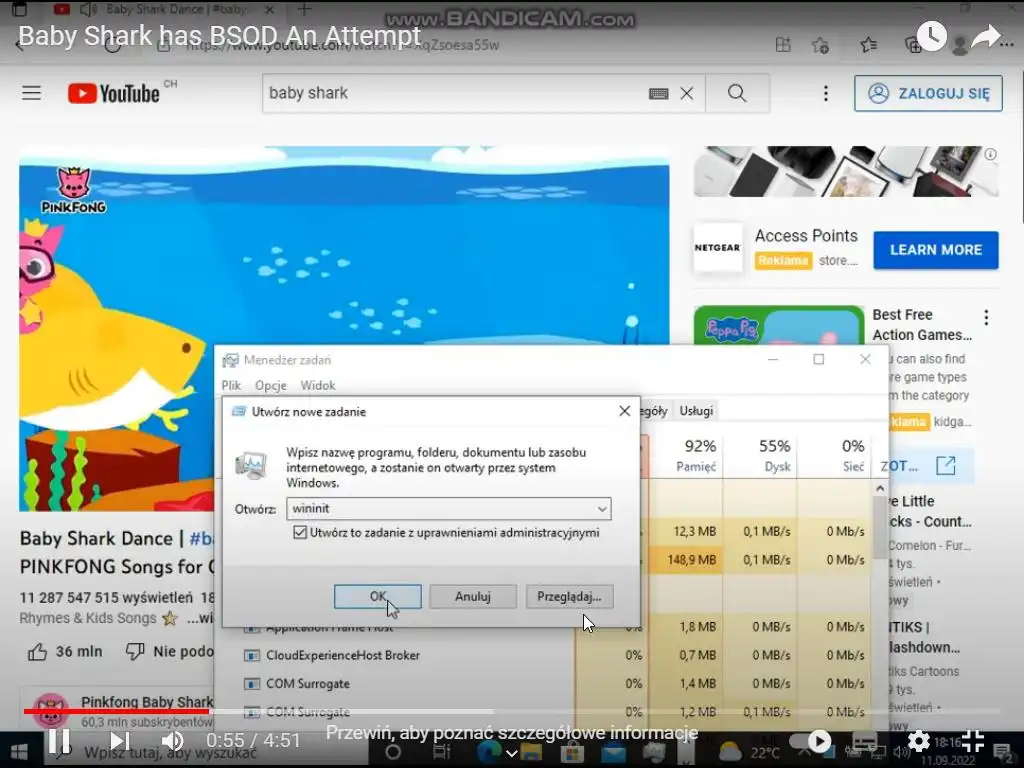Click the 148,9 MB memory cell
The width and height of the screenshot is (1024, 768).
[x=686, y=560]
